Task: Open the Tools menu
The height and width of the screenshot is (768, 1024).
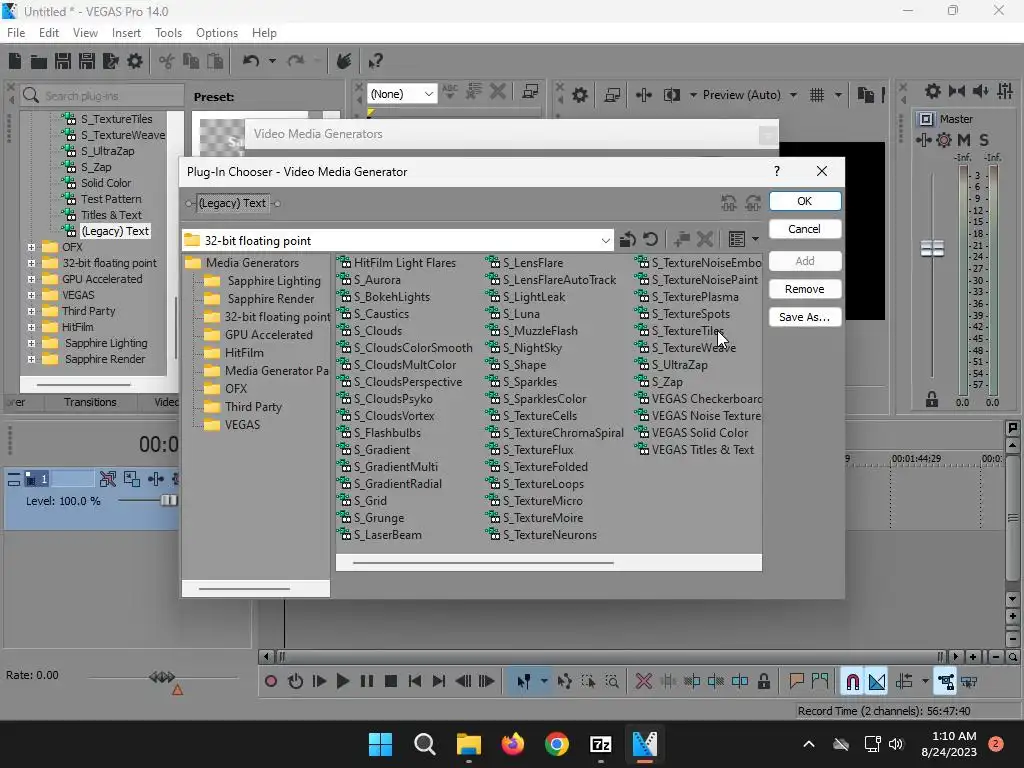Action: (x=168, y=33)
